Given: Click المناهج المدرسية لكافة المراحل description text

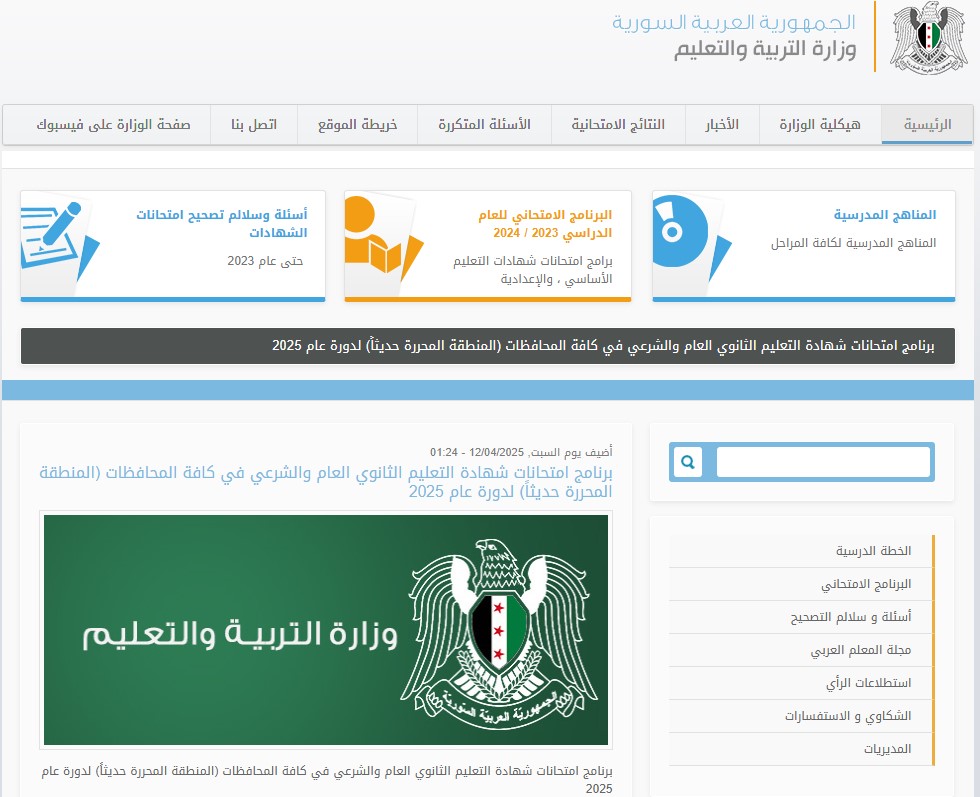Looking at the screenshot, I should (x=853, y=243).
